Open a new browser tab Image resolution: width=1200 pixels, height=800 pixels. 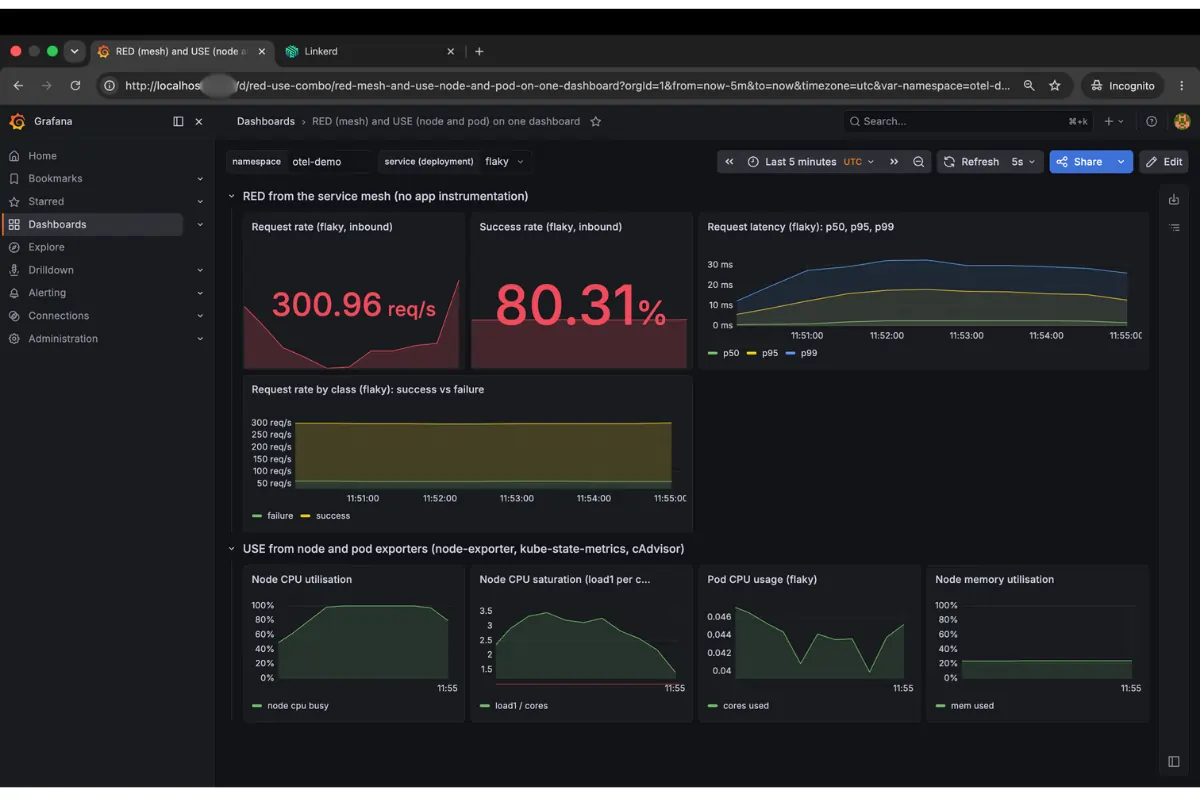pos(479,51)
